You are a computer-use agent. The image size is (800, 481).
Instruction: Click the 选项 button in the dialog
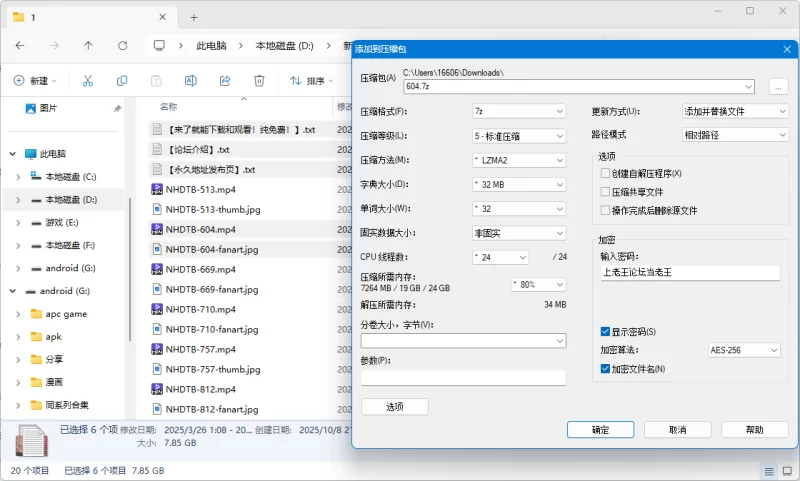click(394, 407)
